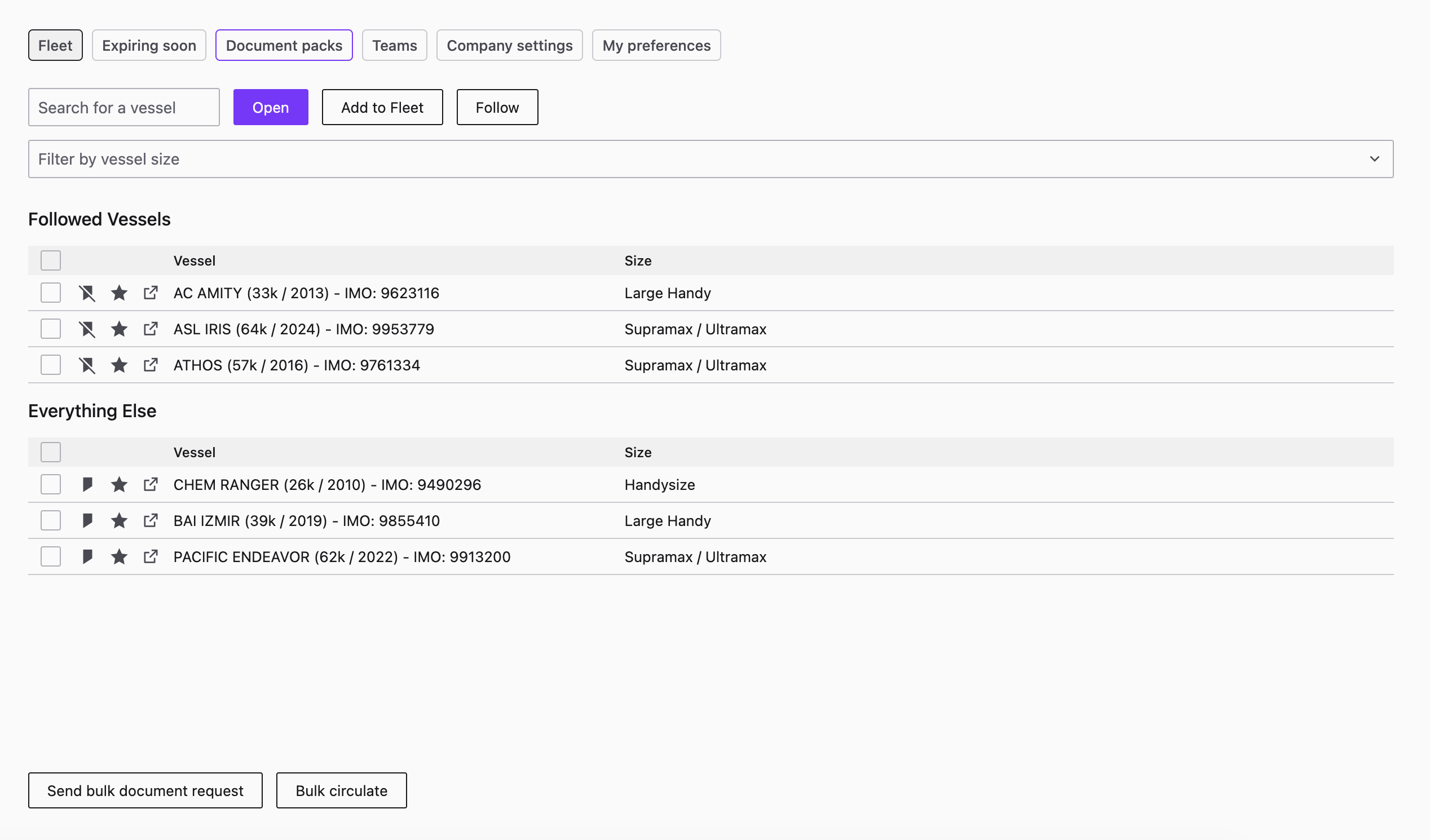
Task: Unfollow AC AMITY via crossed flag icon
Action: pyautogui.click(x=87, y=293)
